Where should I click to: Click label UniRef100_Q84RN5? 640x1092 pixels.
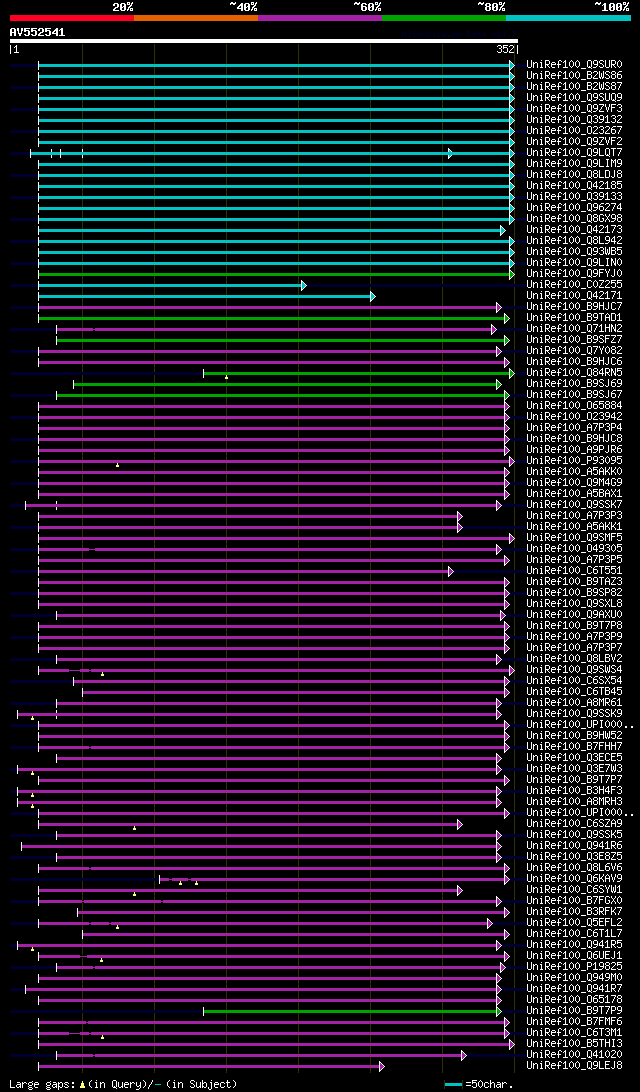coord(575,373)
